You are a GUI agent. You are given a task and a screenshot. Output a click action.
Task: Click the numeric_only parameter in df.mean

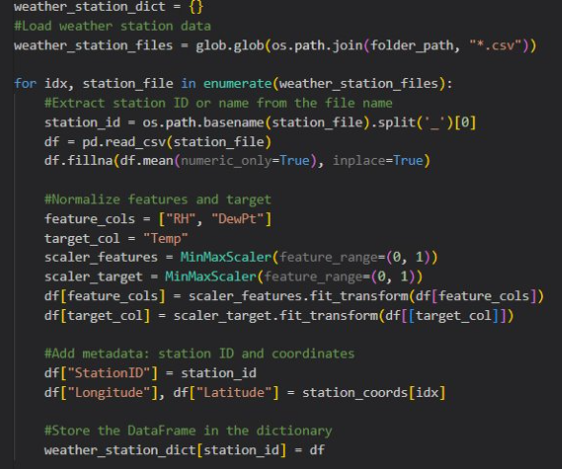click(x=226, y=161)
